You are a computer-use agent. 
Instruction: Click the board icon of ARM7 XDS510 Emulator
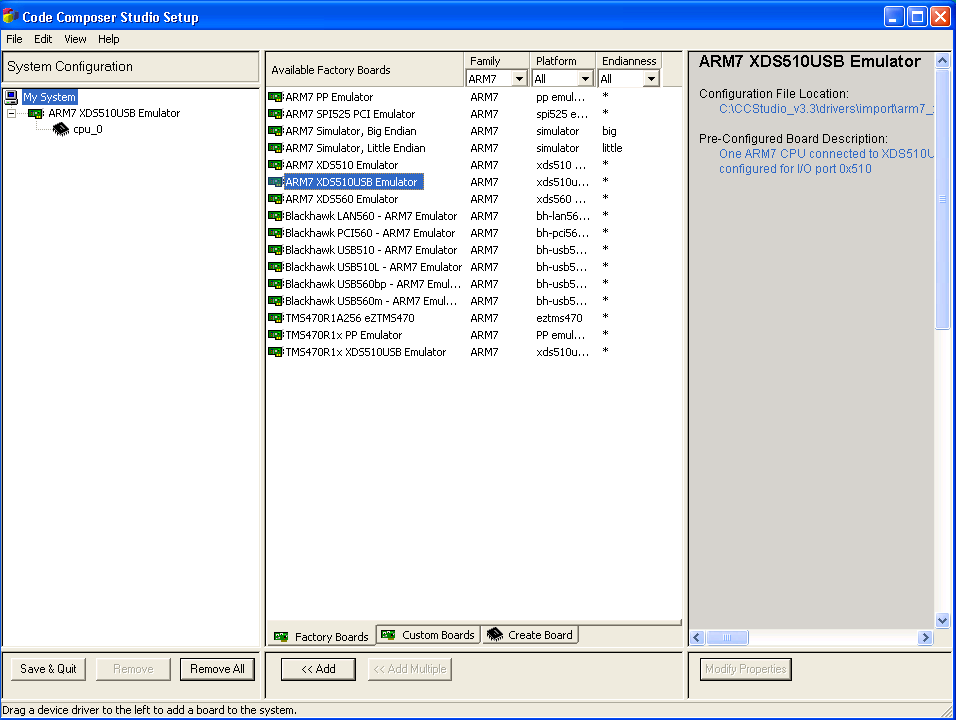click(276, 165)
